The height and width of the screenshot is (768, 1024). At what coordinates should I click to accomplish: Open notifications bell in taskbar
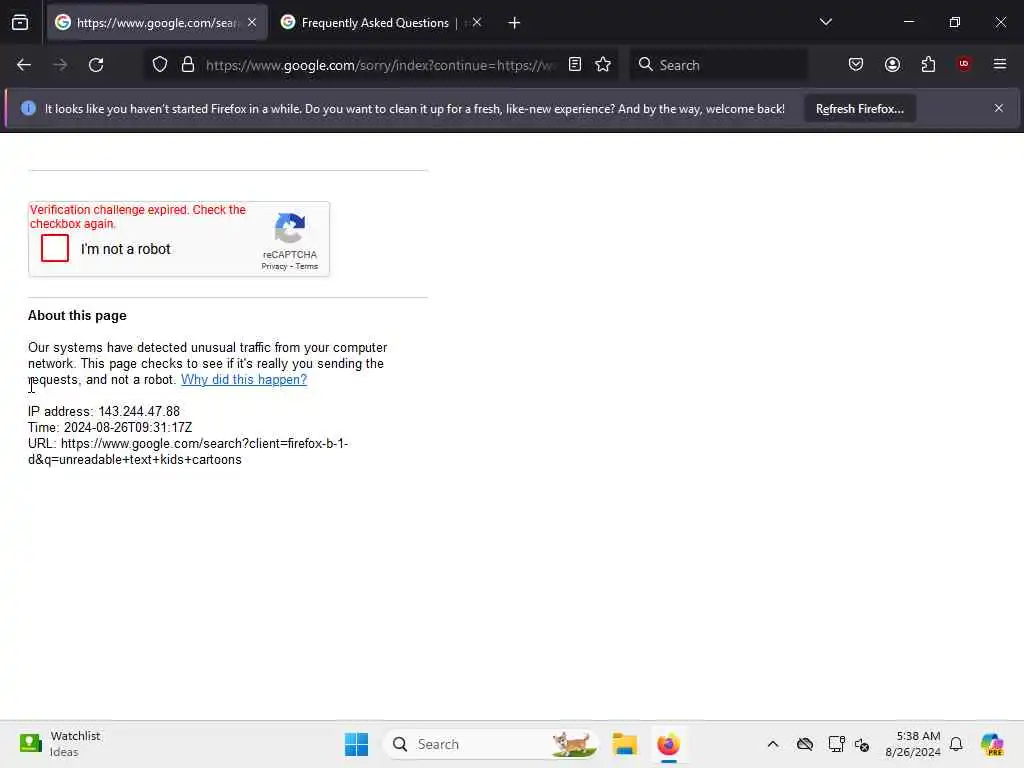956,744
